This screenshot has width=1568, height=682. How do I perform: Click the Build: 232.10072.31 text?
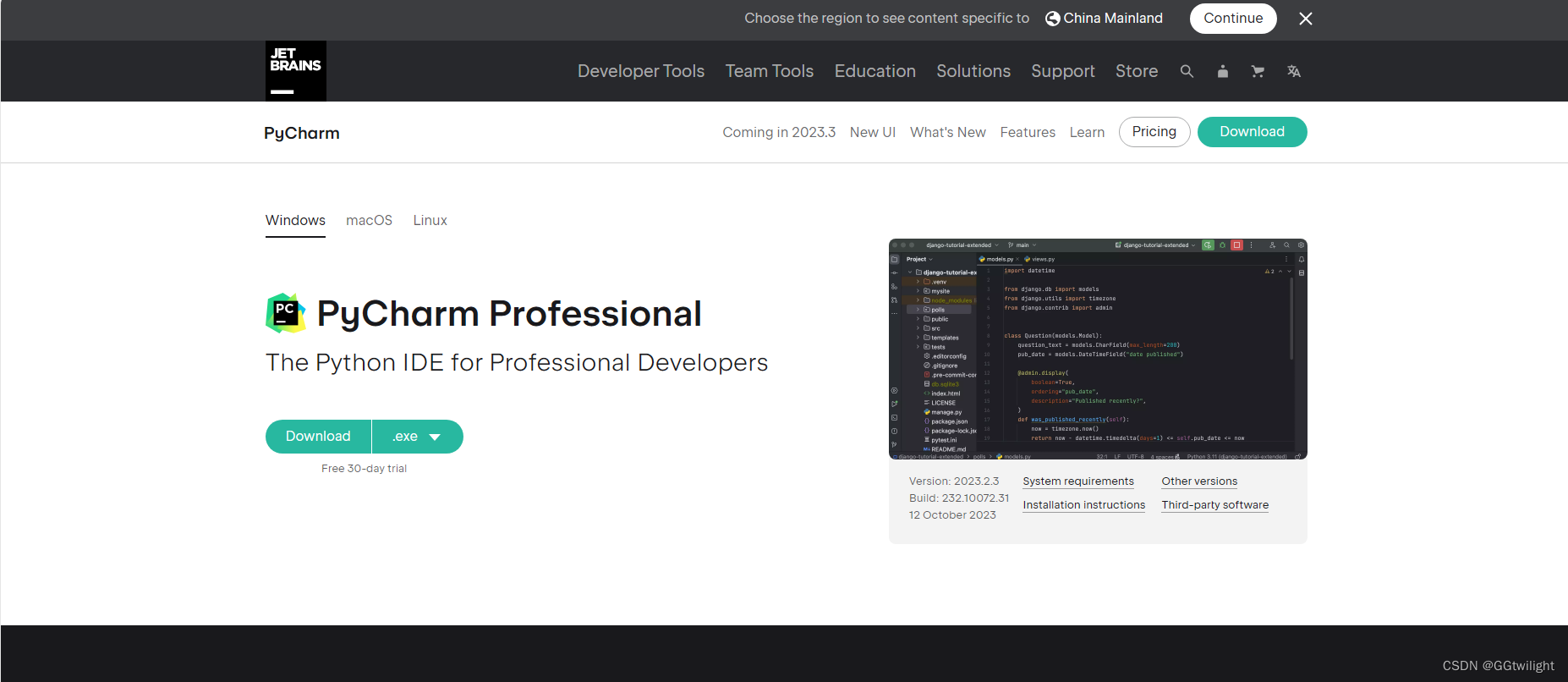[x=959, y=498]
